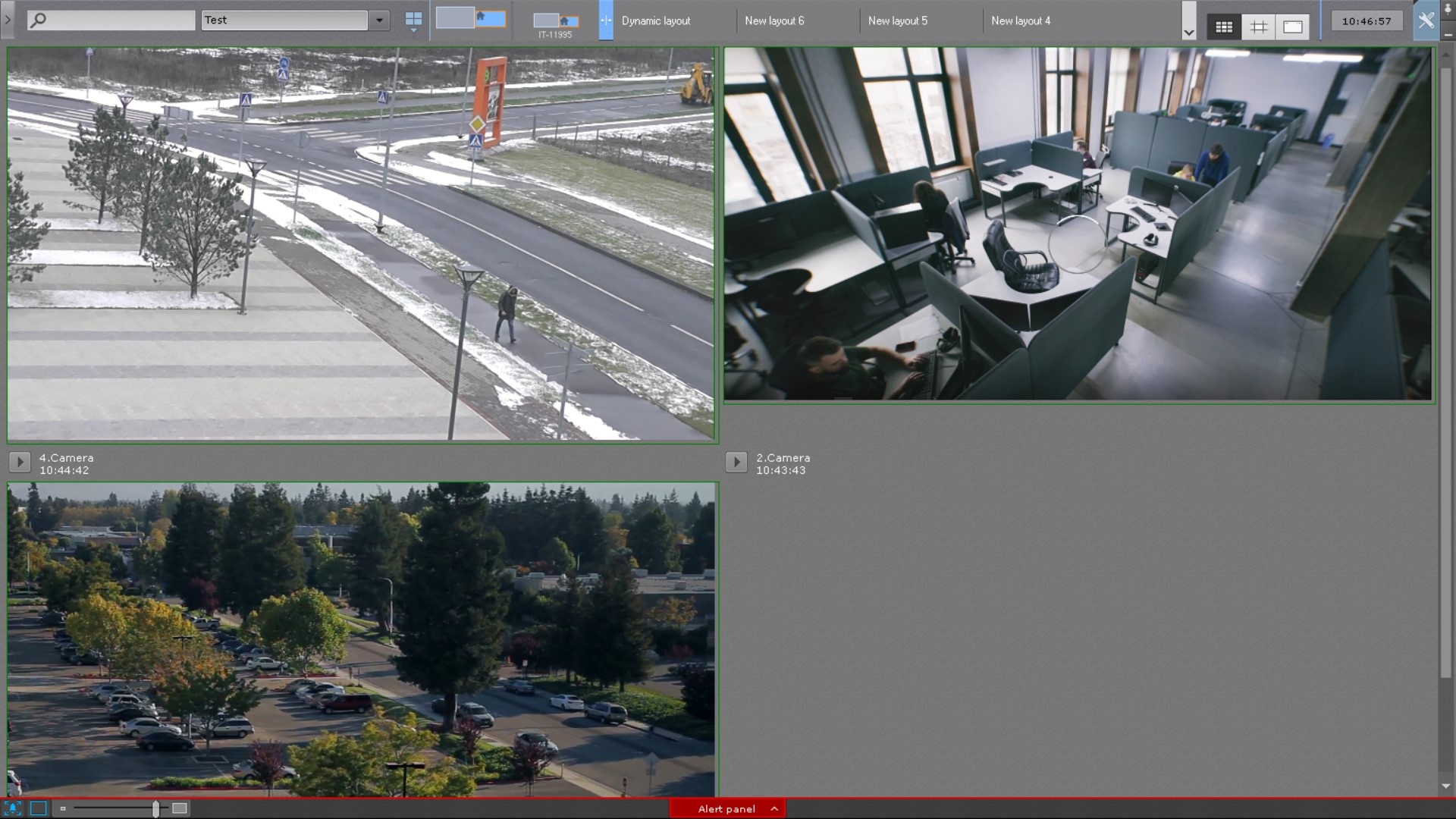The image size is (1456, 819).
Task: Switch to New layout 6 tab
Action: 773,21
